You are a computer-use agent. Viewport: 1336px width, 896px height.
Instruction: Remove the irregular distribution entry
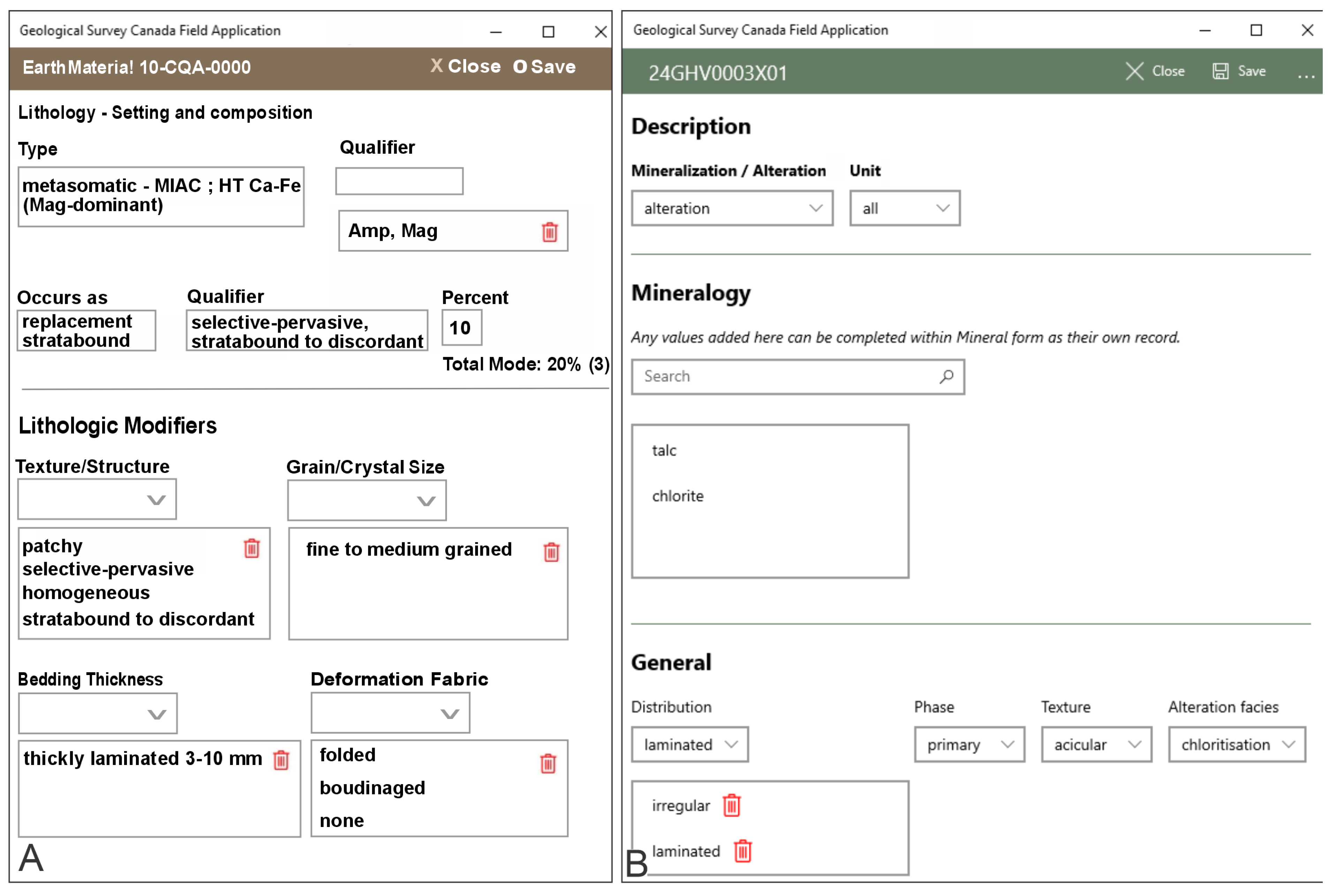(x=731, y=806)
